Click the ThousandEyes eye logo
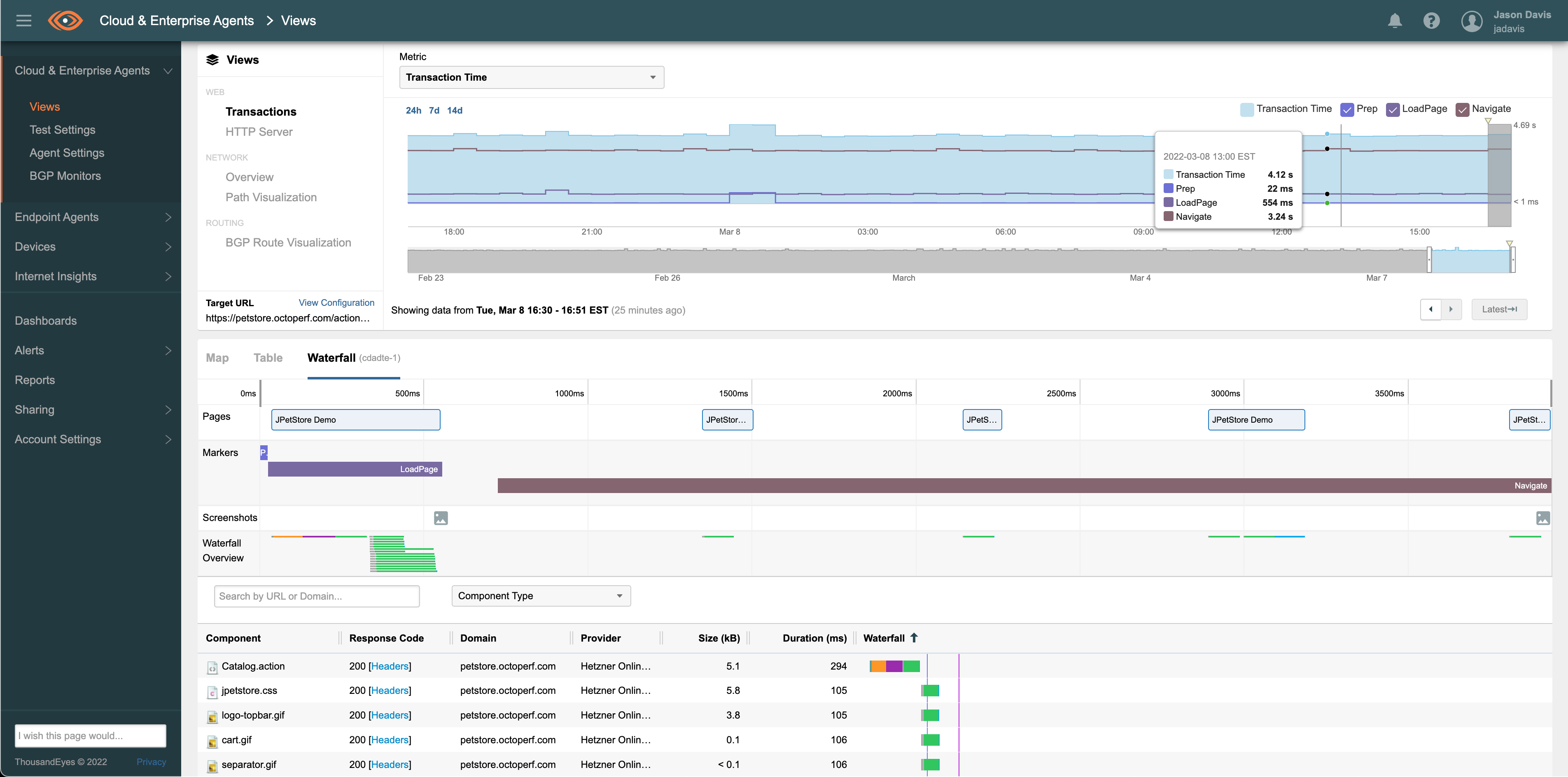This screenshot has width=1568, height=777. 65,21
